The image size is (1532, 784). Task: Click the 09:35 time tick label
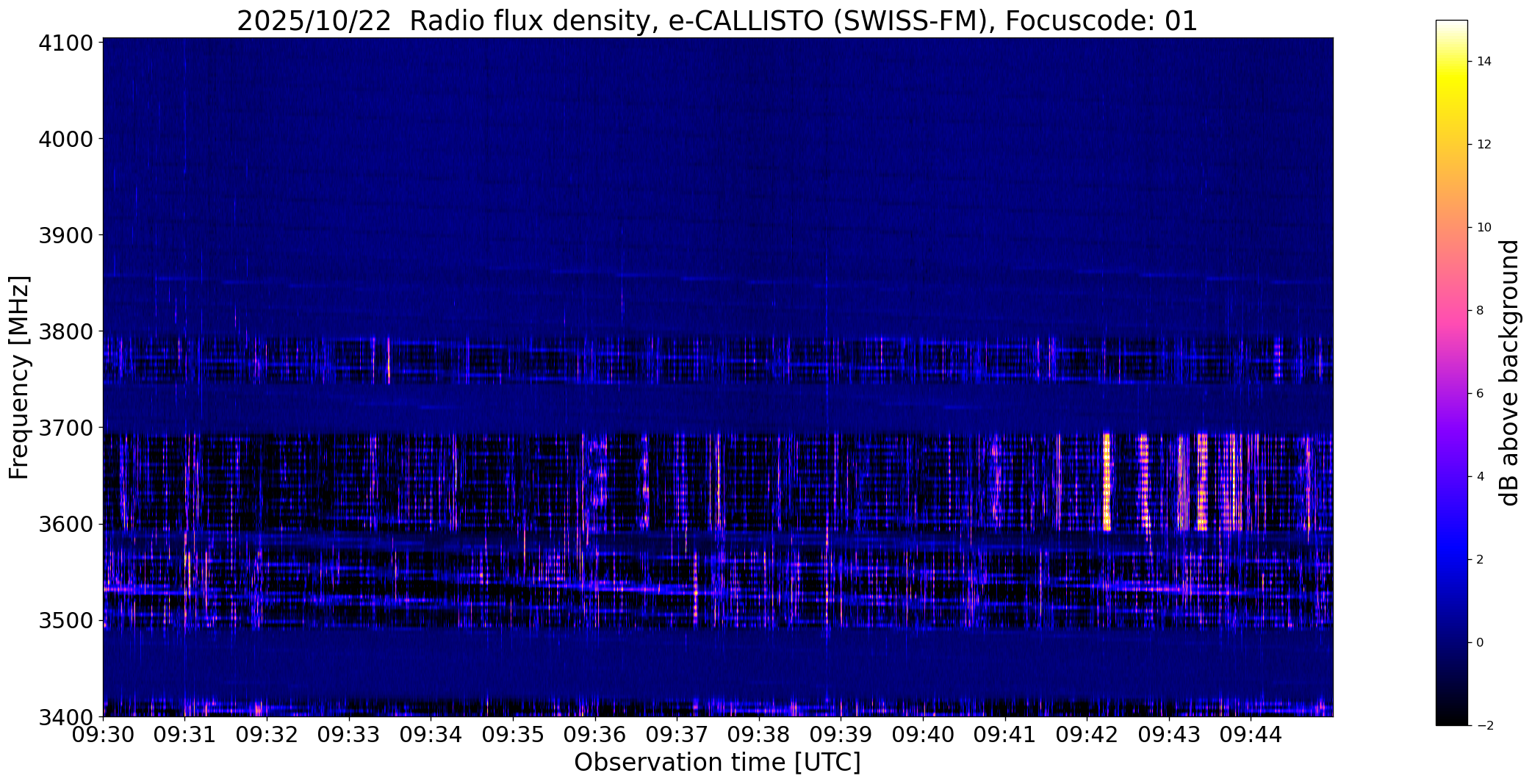514,735
